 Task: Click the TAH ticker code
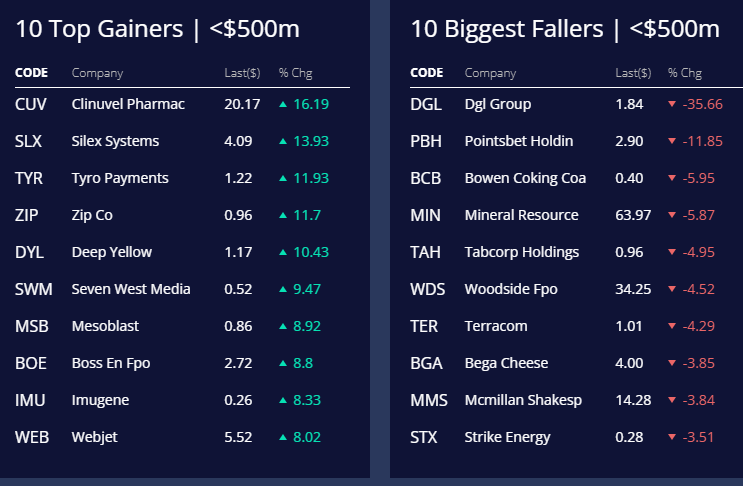point(425,252)
